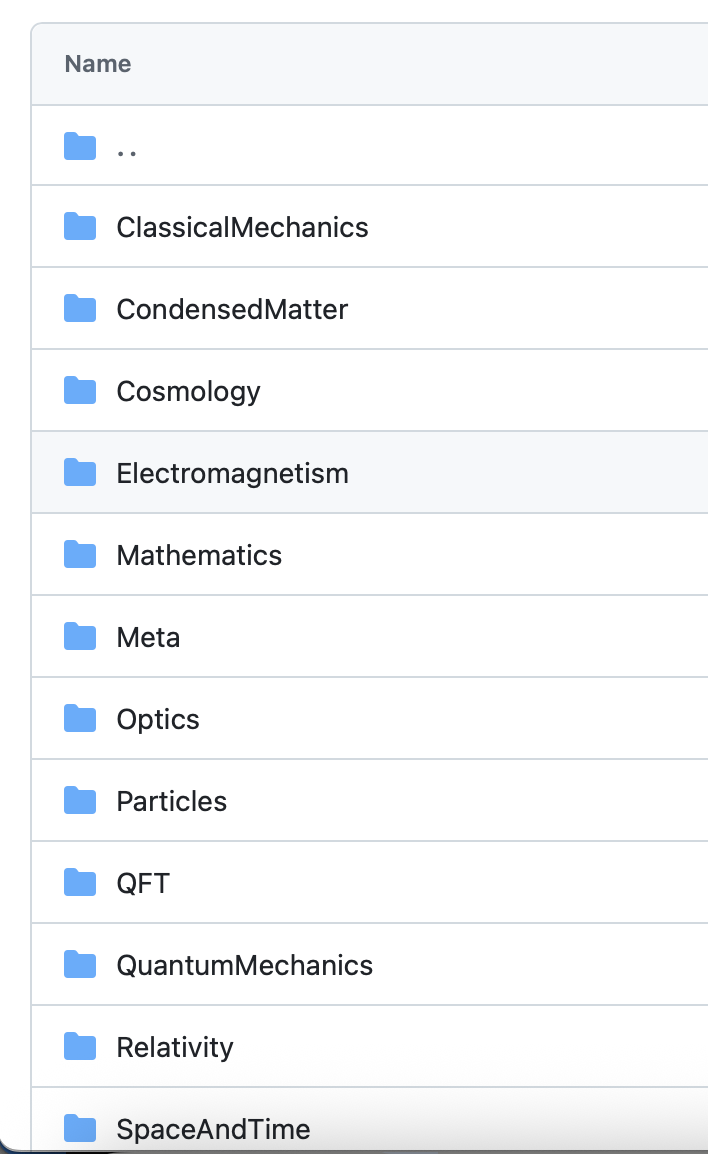The image size is (708, 1154).
Task: Navigate into the Particles folder
Action: [171, 801]
